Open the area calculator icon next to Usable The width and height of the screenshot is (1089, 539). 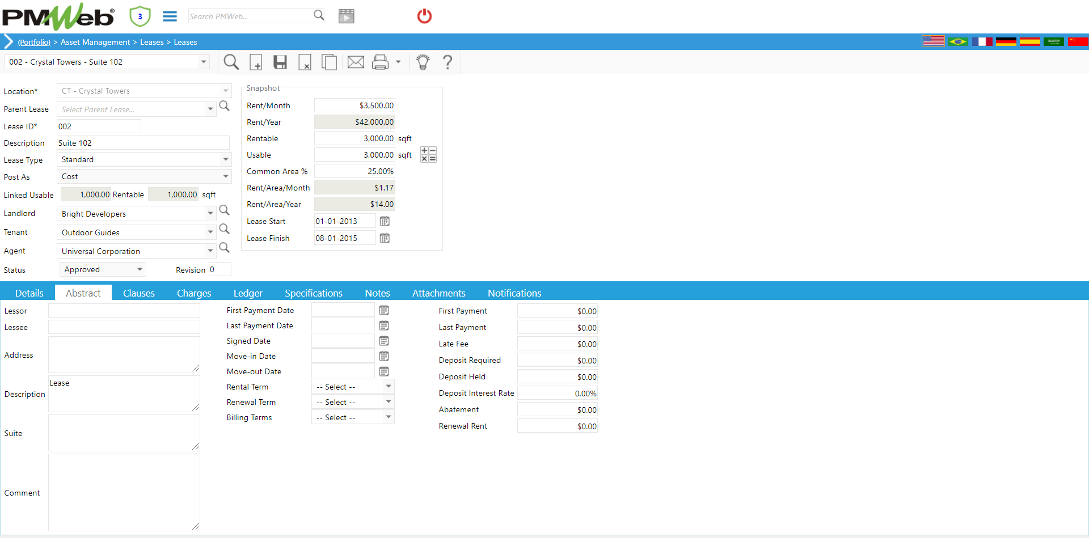(429, 155)
